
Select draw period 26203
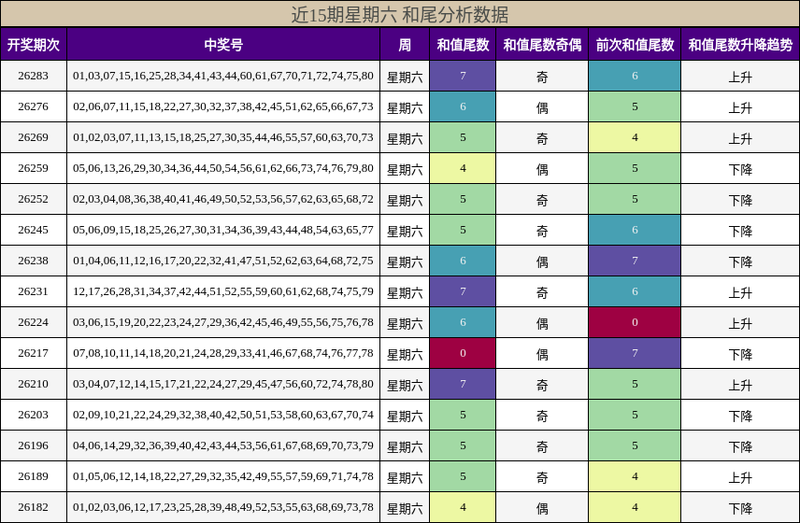coord(33,415)
